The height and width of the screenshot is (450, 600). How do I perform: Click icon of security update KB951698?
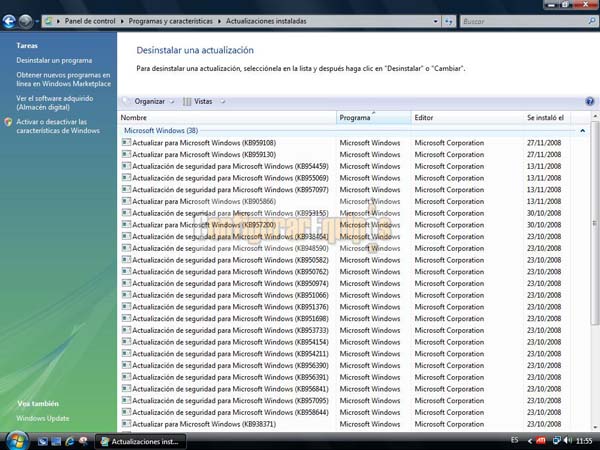126,318
